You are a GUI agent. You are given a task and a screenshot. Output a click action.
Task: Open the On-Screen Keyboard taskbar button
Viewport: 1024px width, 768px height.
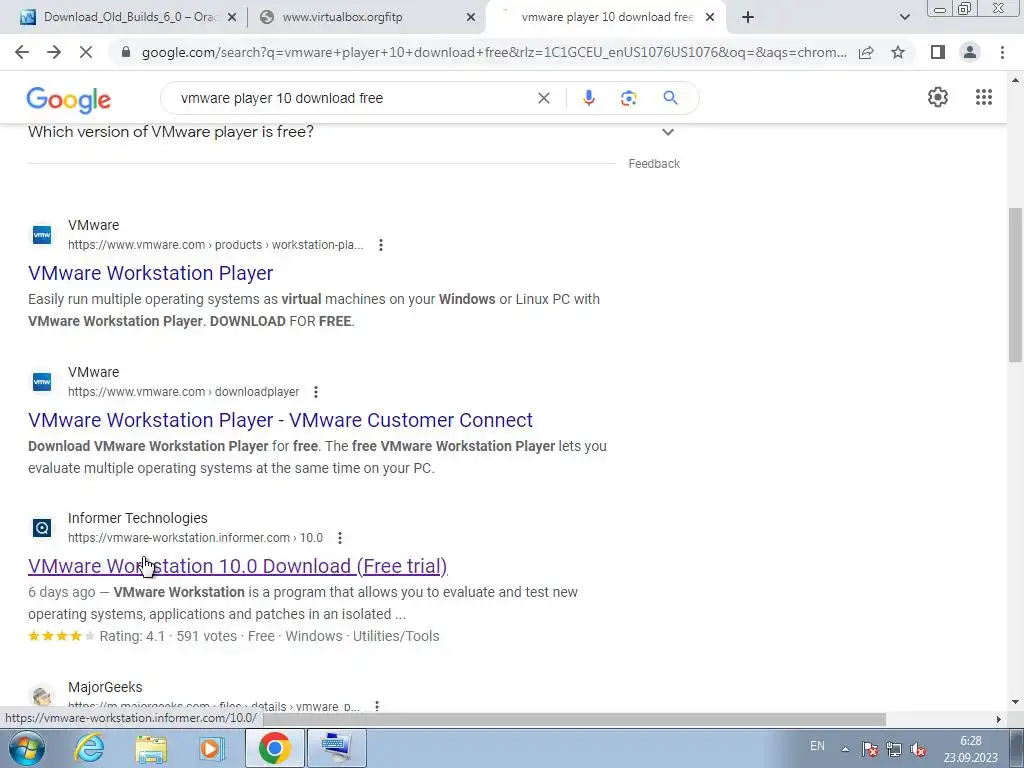336,748
